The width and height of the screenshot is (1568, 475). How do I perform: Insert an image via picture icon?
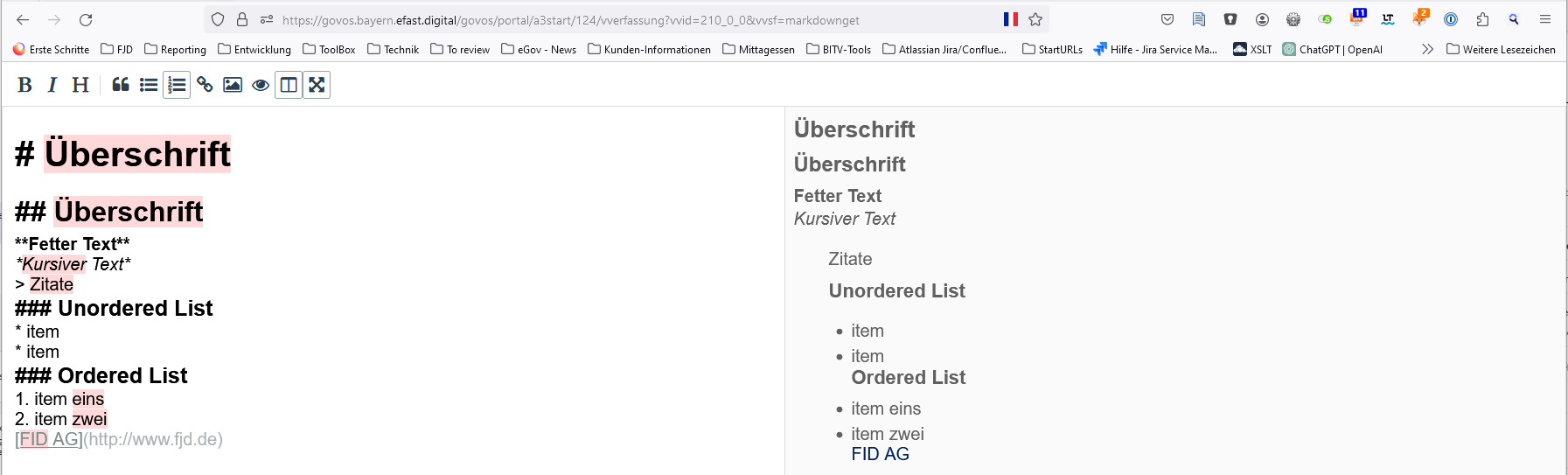click(233, 85)
